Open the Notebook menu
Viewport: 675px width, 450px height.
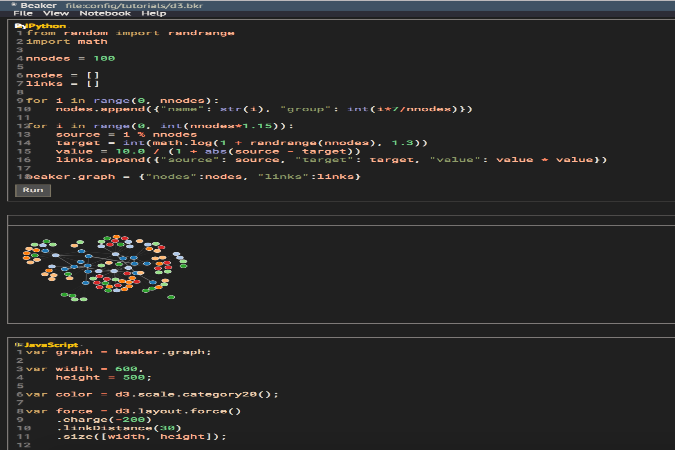tap(105, 13)
